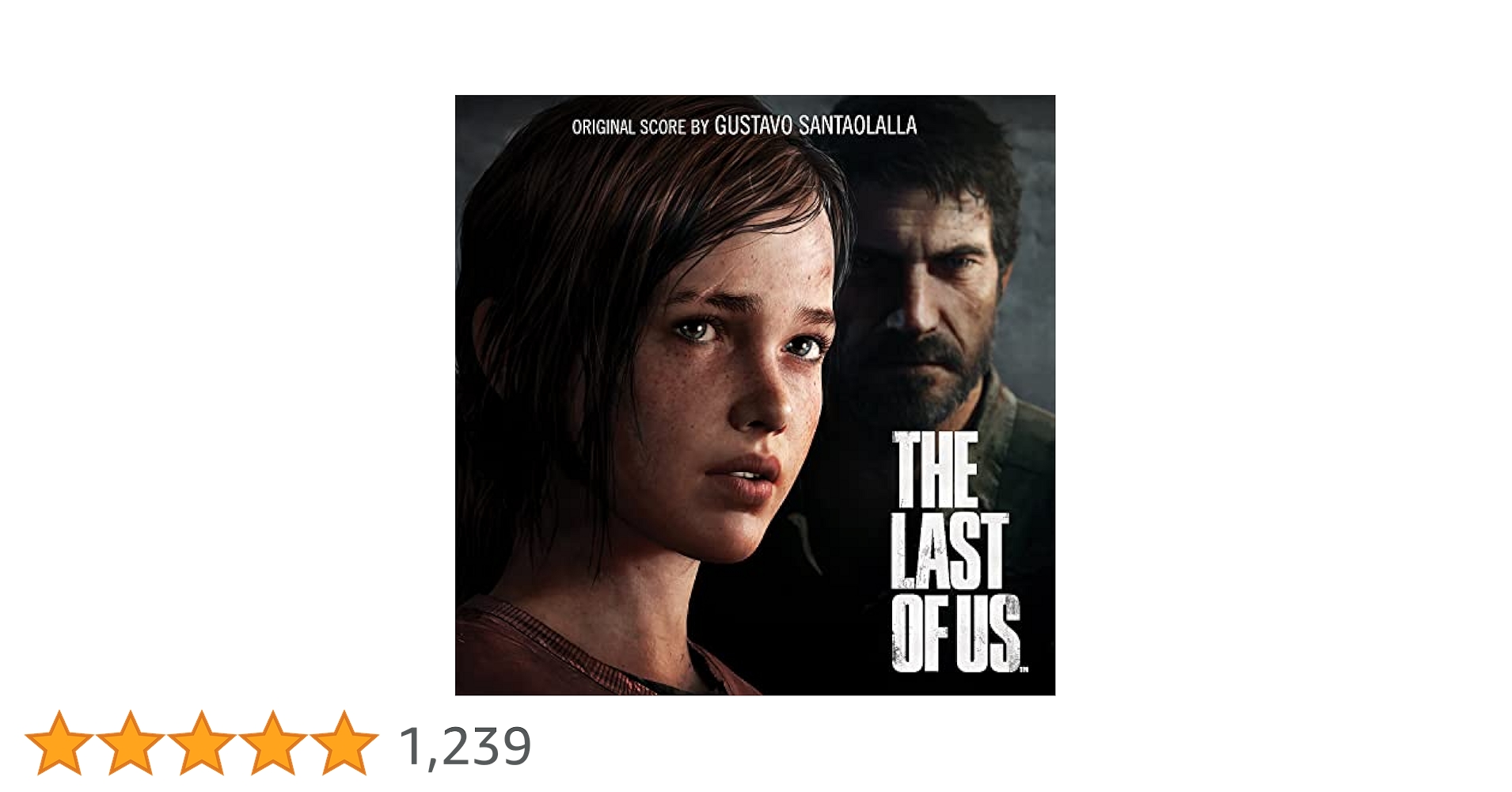
Task: Click the word 'LAST' in the title logo
Action: (x=949, y=551)
